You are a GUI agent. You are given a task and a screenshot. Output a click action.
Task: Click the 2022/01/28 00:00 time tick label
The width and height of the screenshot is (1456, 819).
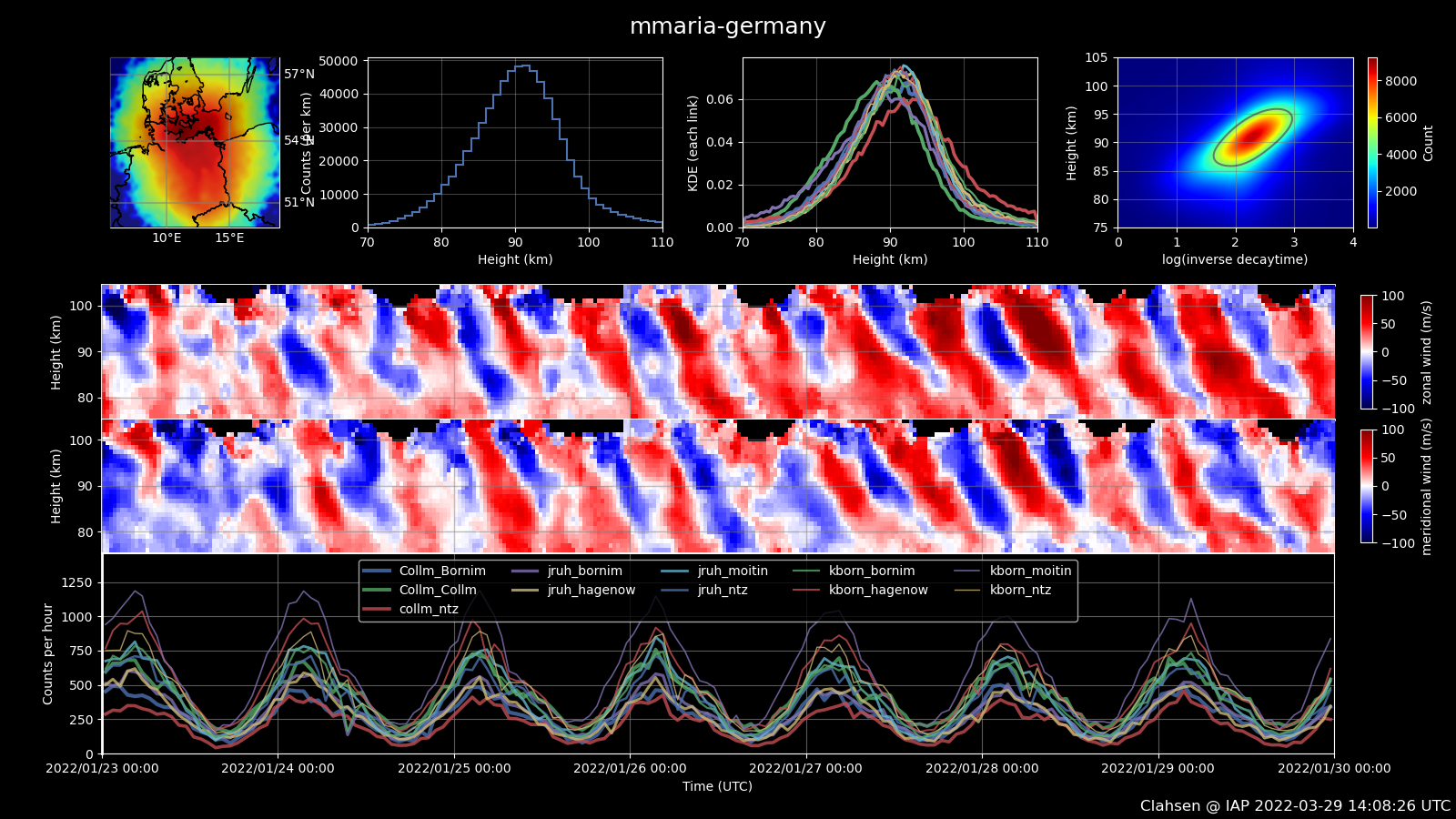point(982,769)
